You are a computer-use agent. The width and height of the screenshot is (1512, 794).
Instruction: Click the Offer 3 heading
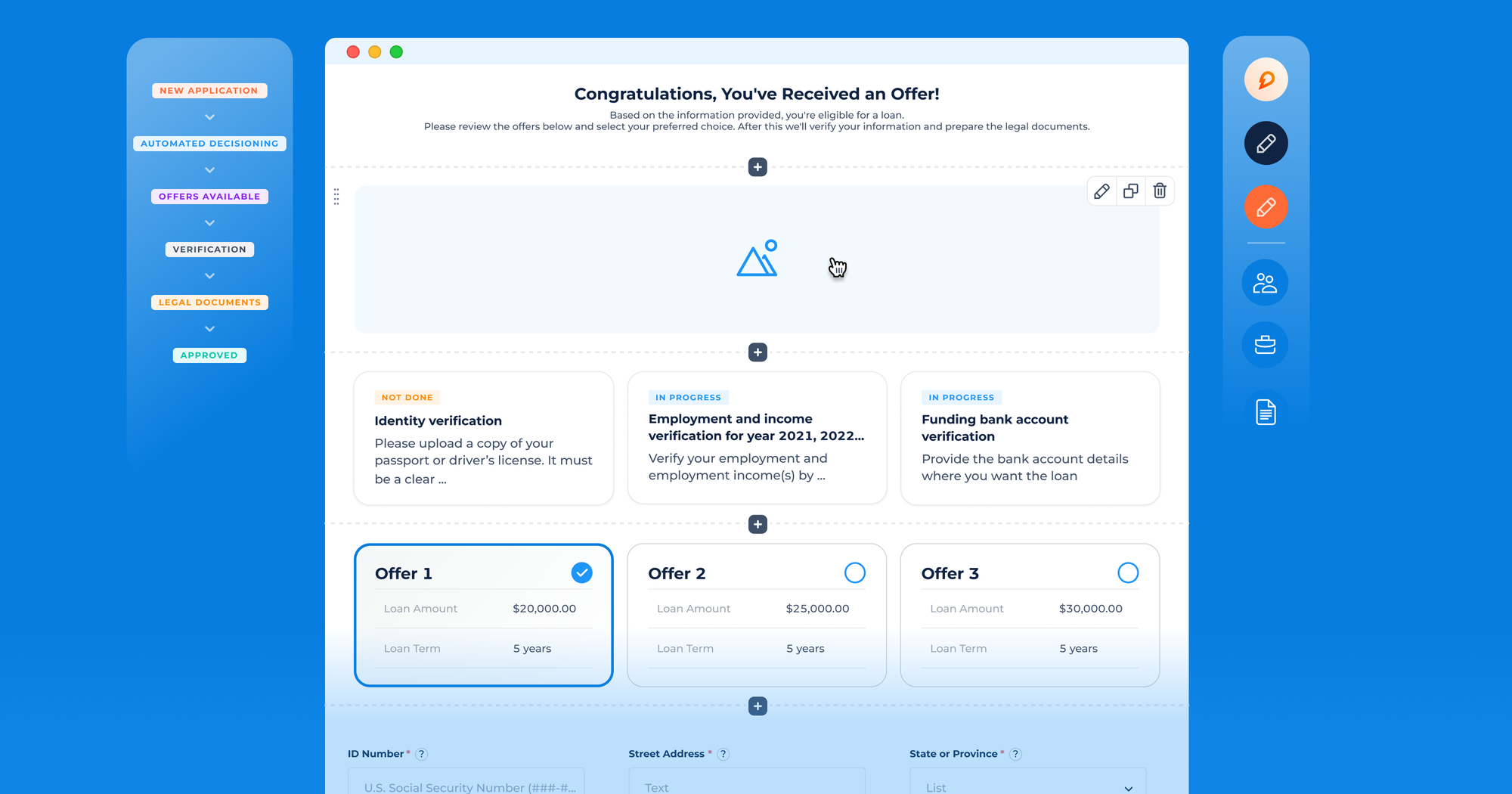950,574
